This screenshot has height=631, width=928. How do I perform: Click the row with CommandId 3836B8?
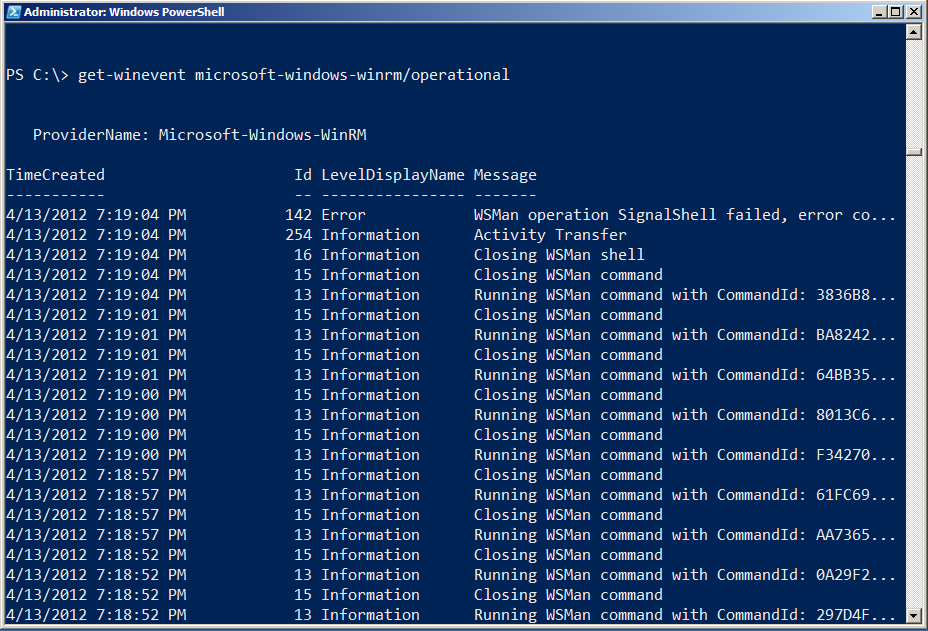(684, 295)
